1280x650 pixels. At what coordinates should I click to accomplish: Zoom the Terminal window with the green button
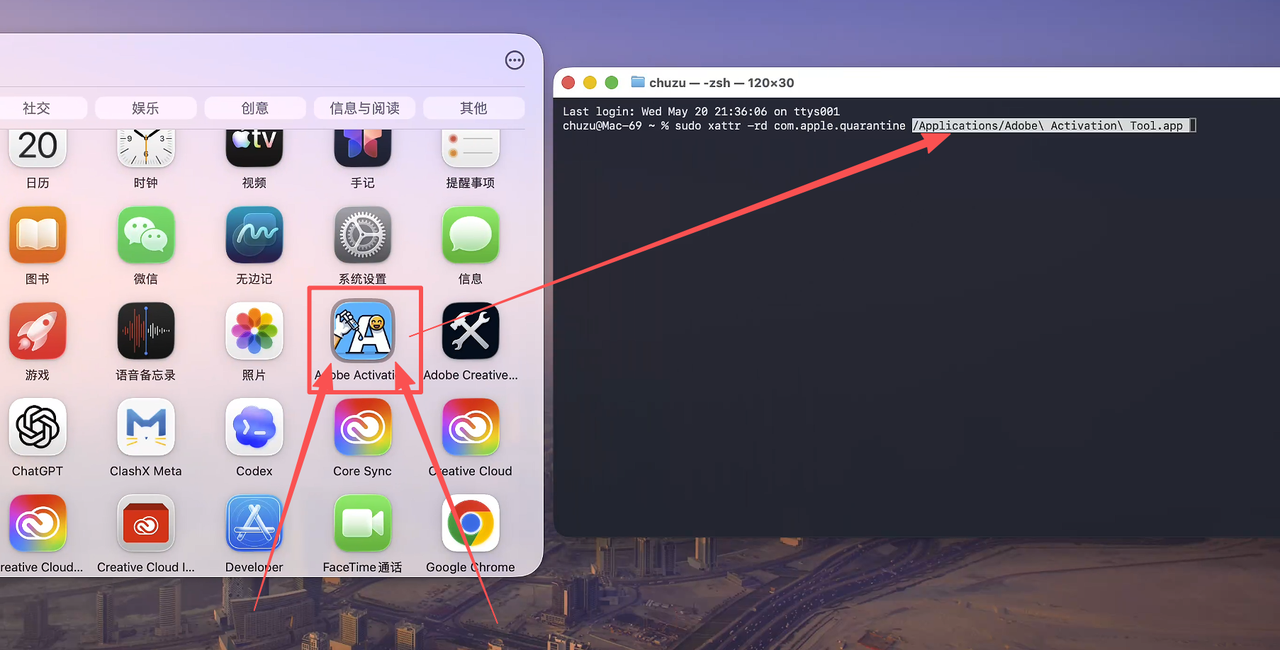(x=611, y=83)
